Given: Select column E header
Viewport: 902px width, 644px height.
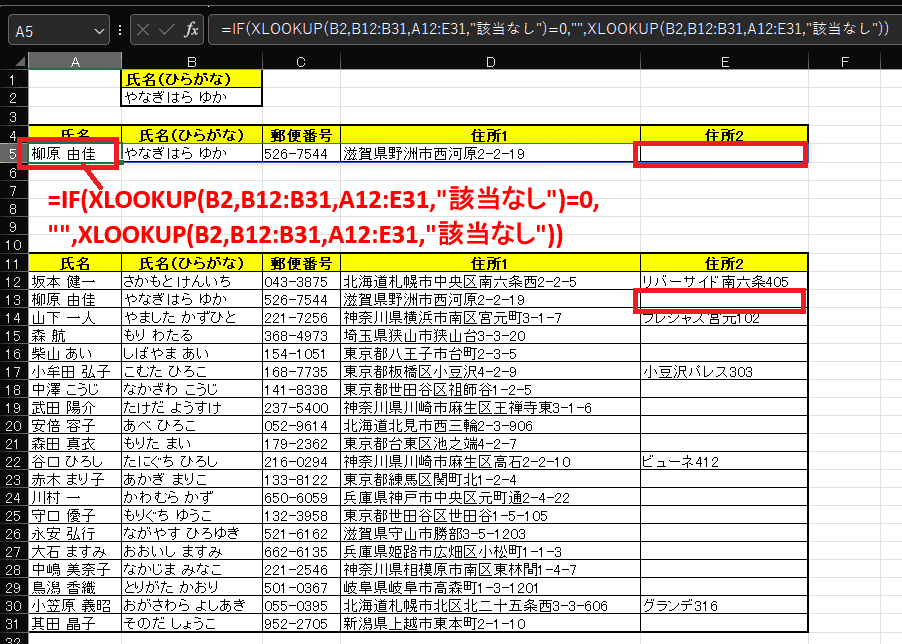Looking at the screenshot, I should (x=723, y=62).
